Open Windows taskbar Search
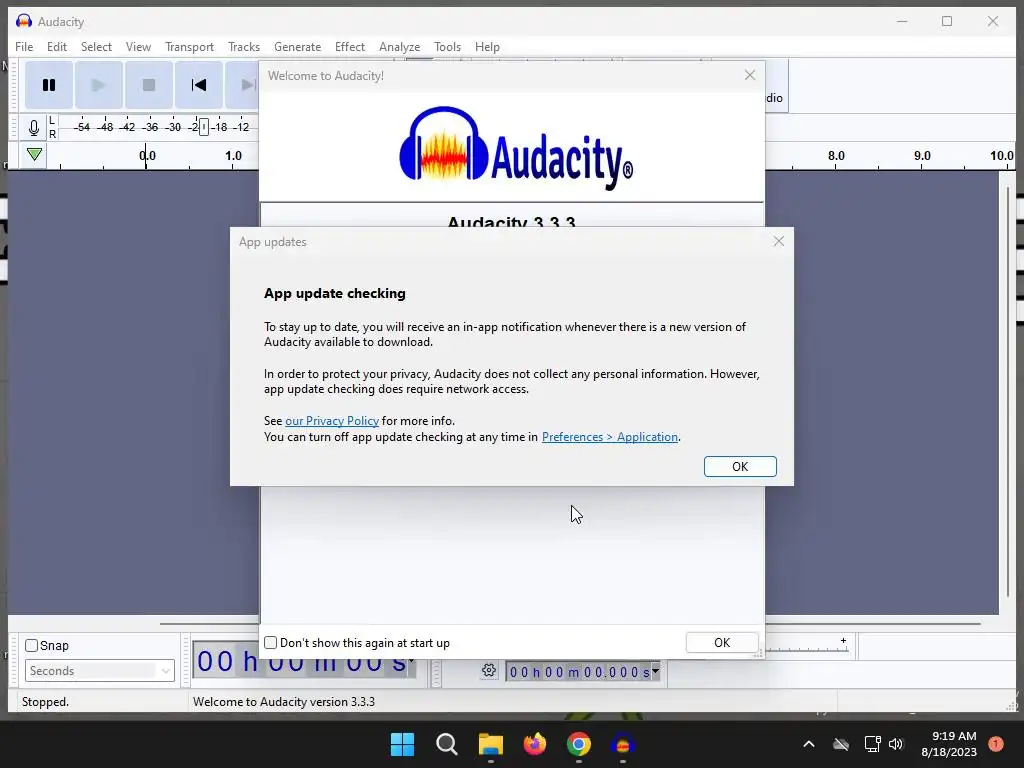The image size is (1024, 768). (447, 744)
